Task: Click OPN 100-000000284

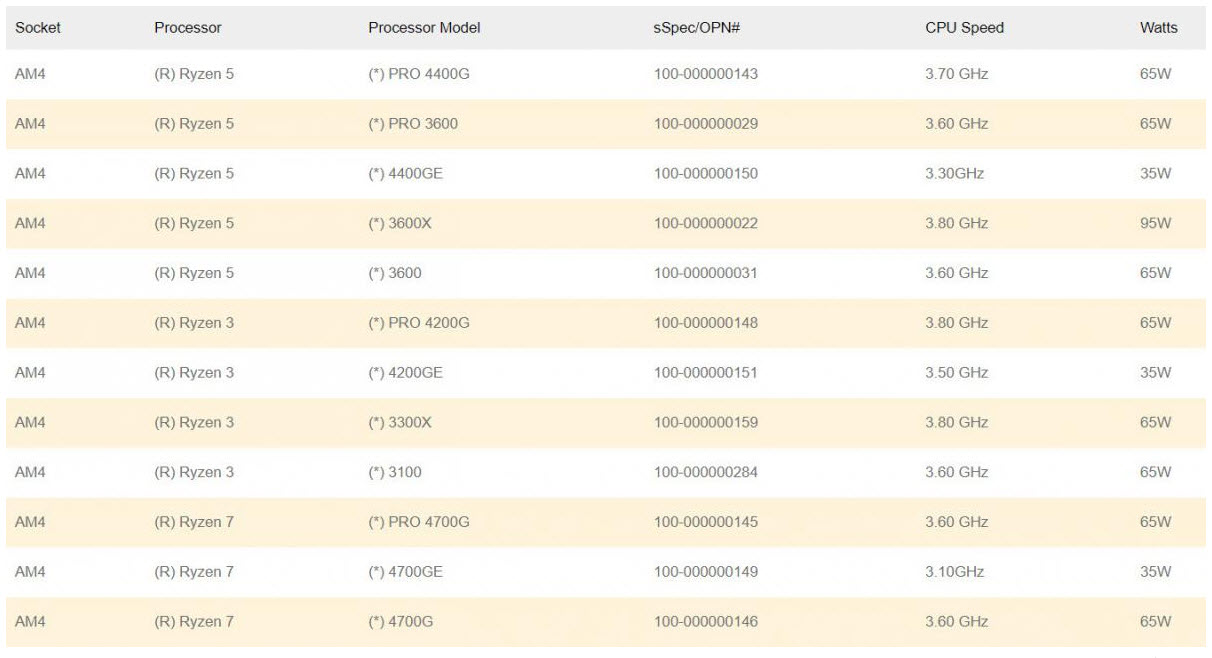Action: [705, 472]
